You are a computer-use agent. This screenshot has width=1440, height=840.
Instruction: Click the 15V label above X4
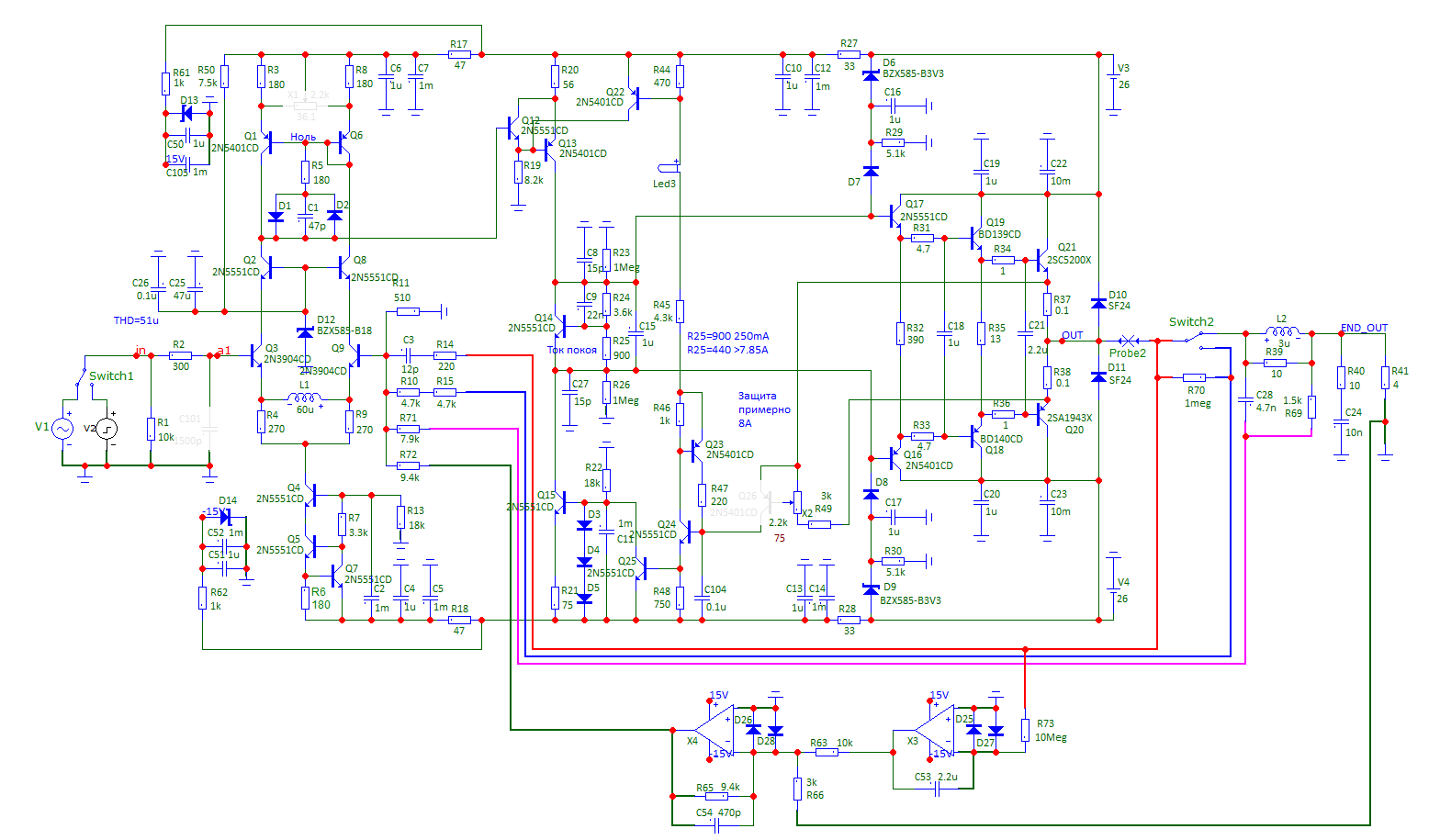718,695
